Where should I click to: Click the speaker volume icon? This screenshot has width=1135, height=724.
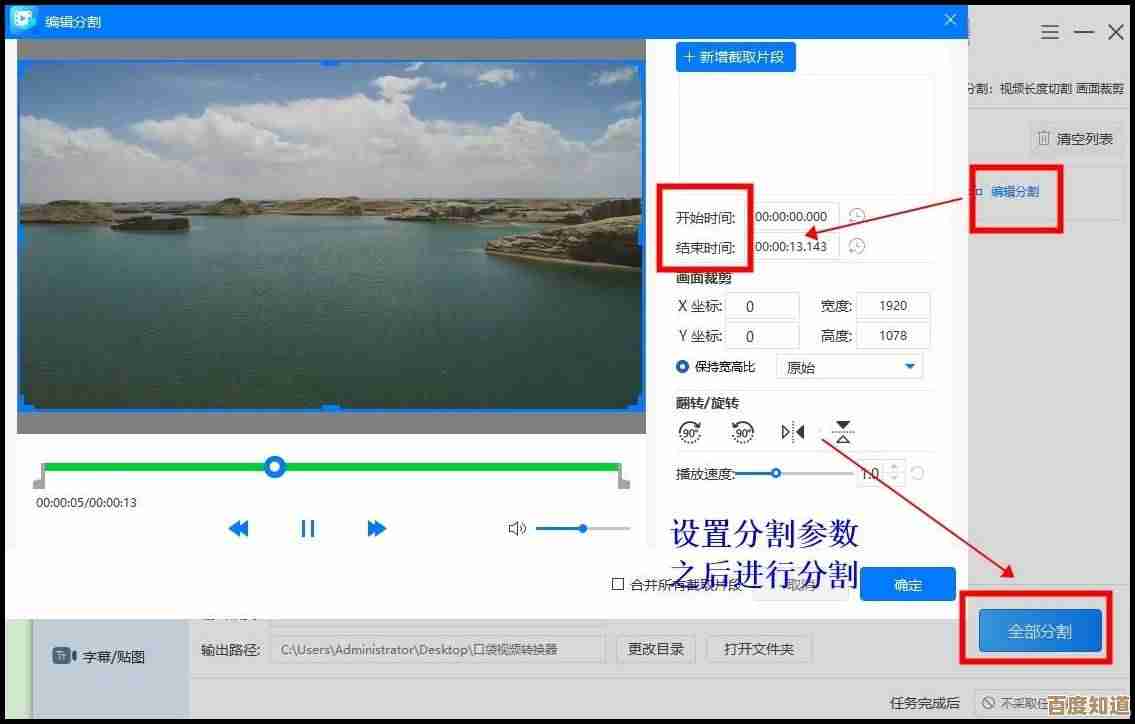[516, 528]
